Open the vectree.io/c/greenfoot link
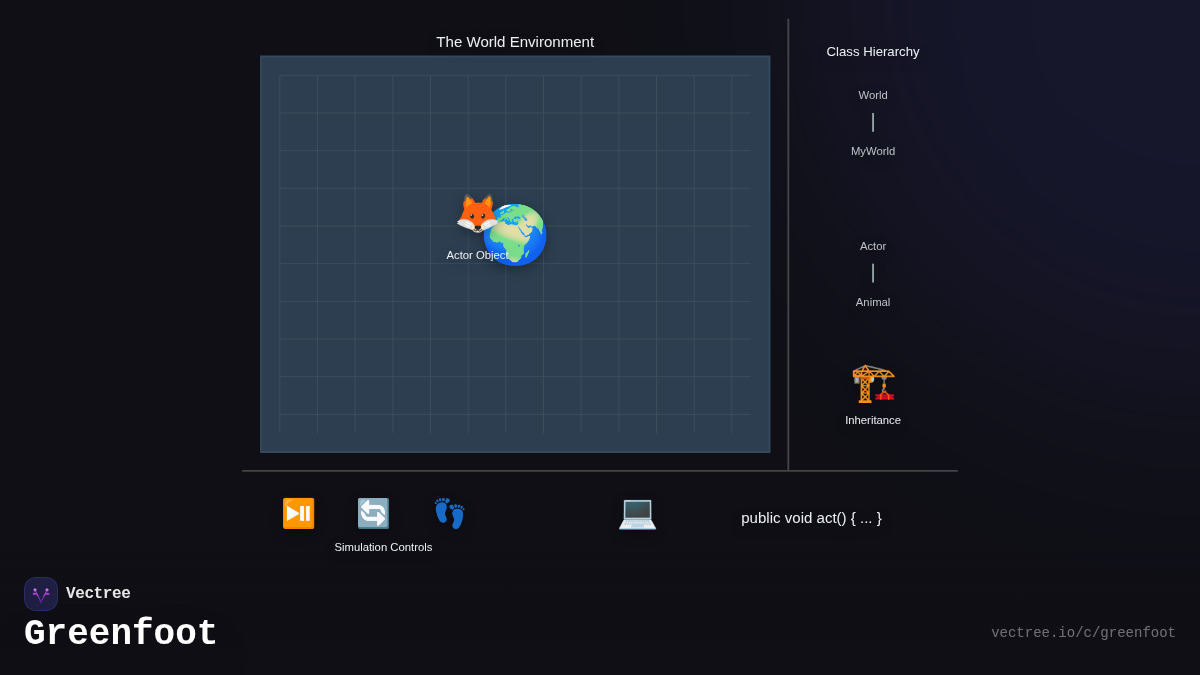 tap(1083, 633)
